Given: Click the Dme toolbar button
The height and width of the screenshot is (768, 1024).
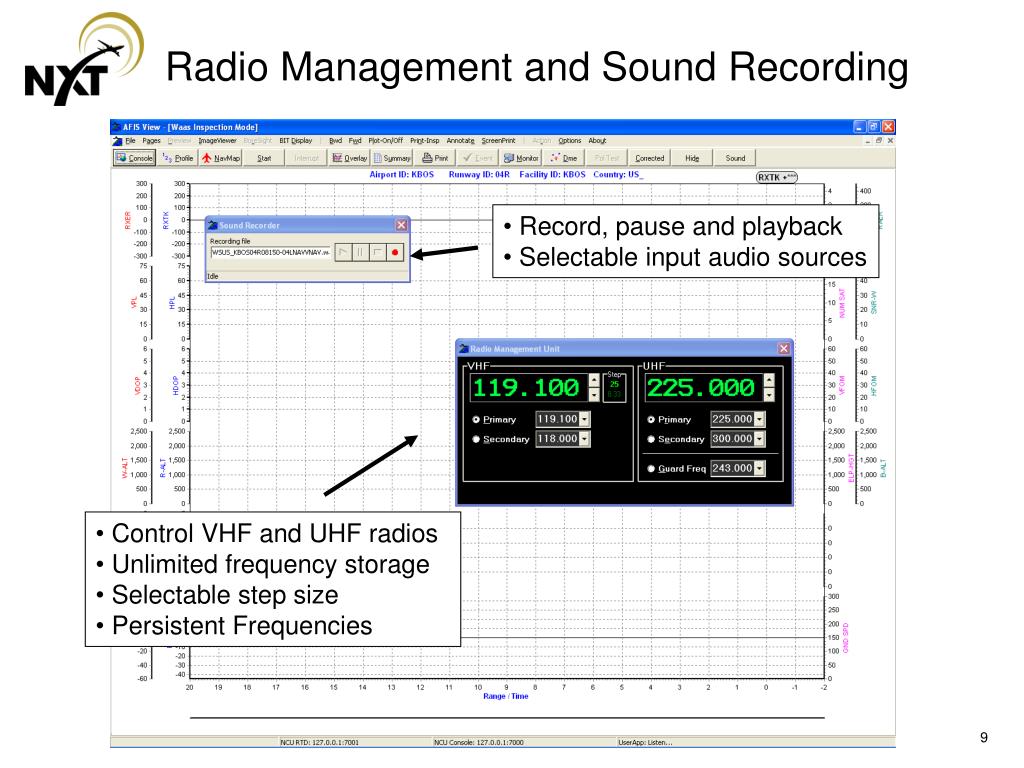Looking at the screenshot, I should click(x=564, y=158).
